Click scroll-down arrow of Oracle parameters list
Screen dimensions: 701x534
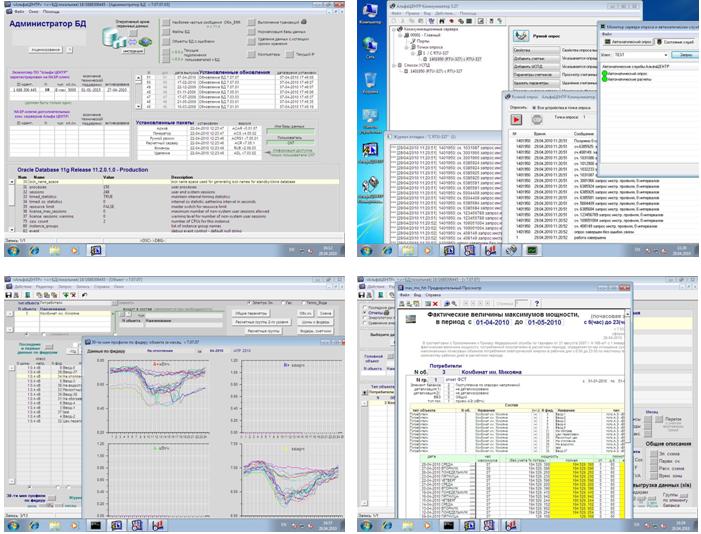(12, 229)
